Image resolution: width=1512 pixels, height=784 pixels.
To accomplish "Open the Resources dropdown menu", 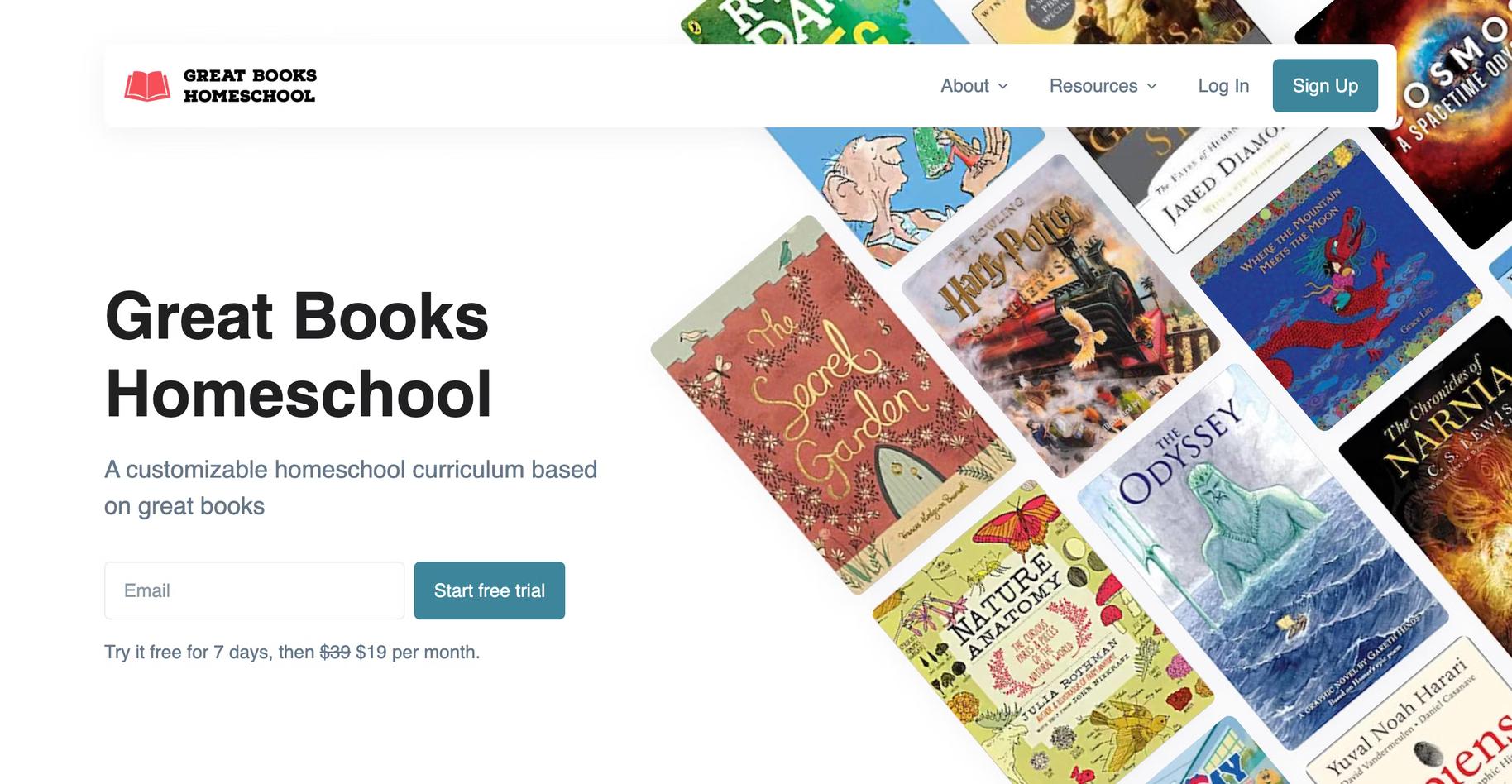I will [x=1103, y=86].
